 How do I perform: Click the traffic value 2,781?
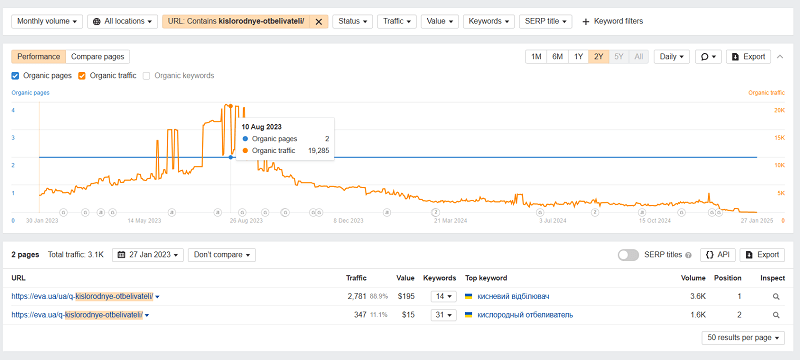[x=357, y=296]
